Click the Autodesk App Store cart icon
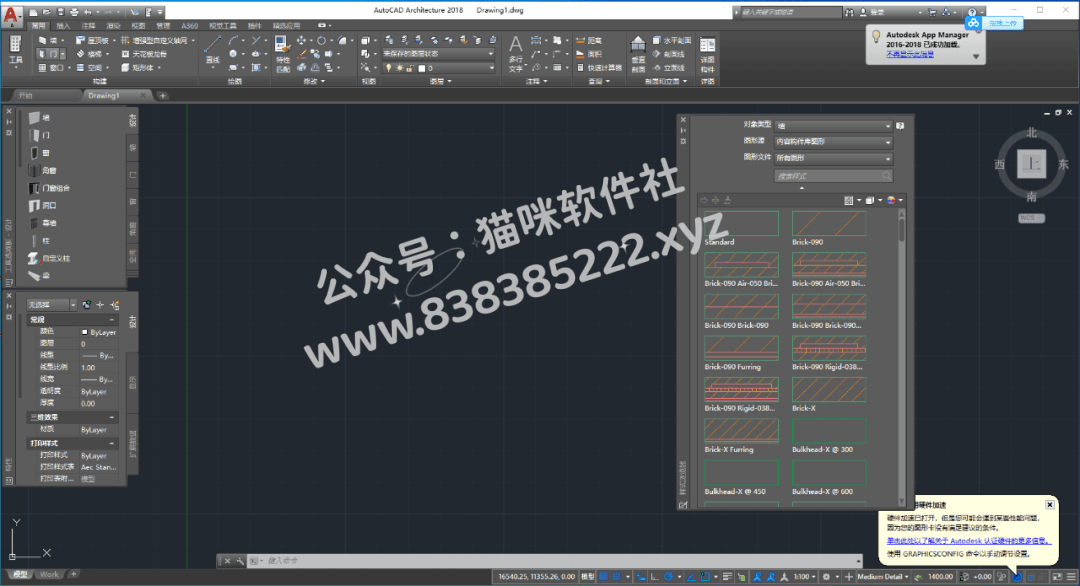Screen dimensions: 1080x586 (x=932, y=12)
